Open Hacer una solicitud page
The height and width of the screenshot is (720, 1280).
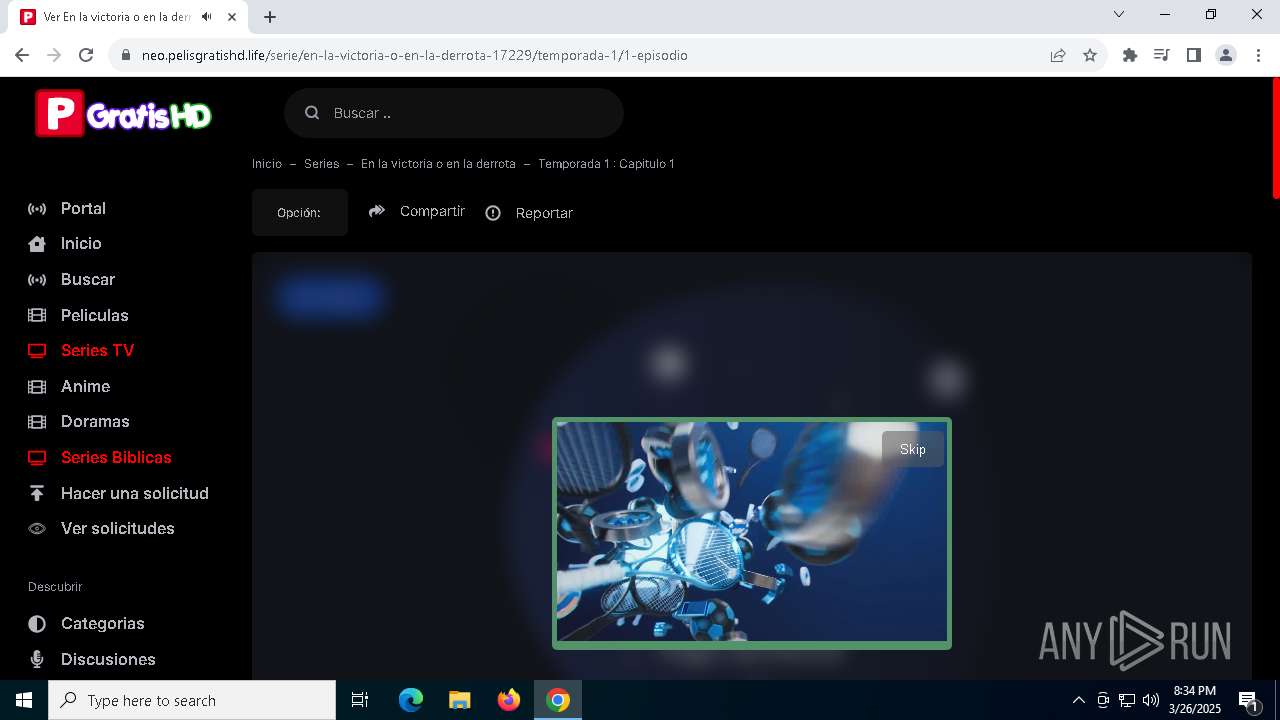pyautogui.click(x=135, y=493)
